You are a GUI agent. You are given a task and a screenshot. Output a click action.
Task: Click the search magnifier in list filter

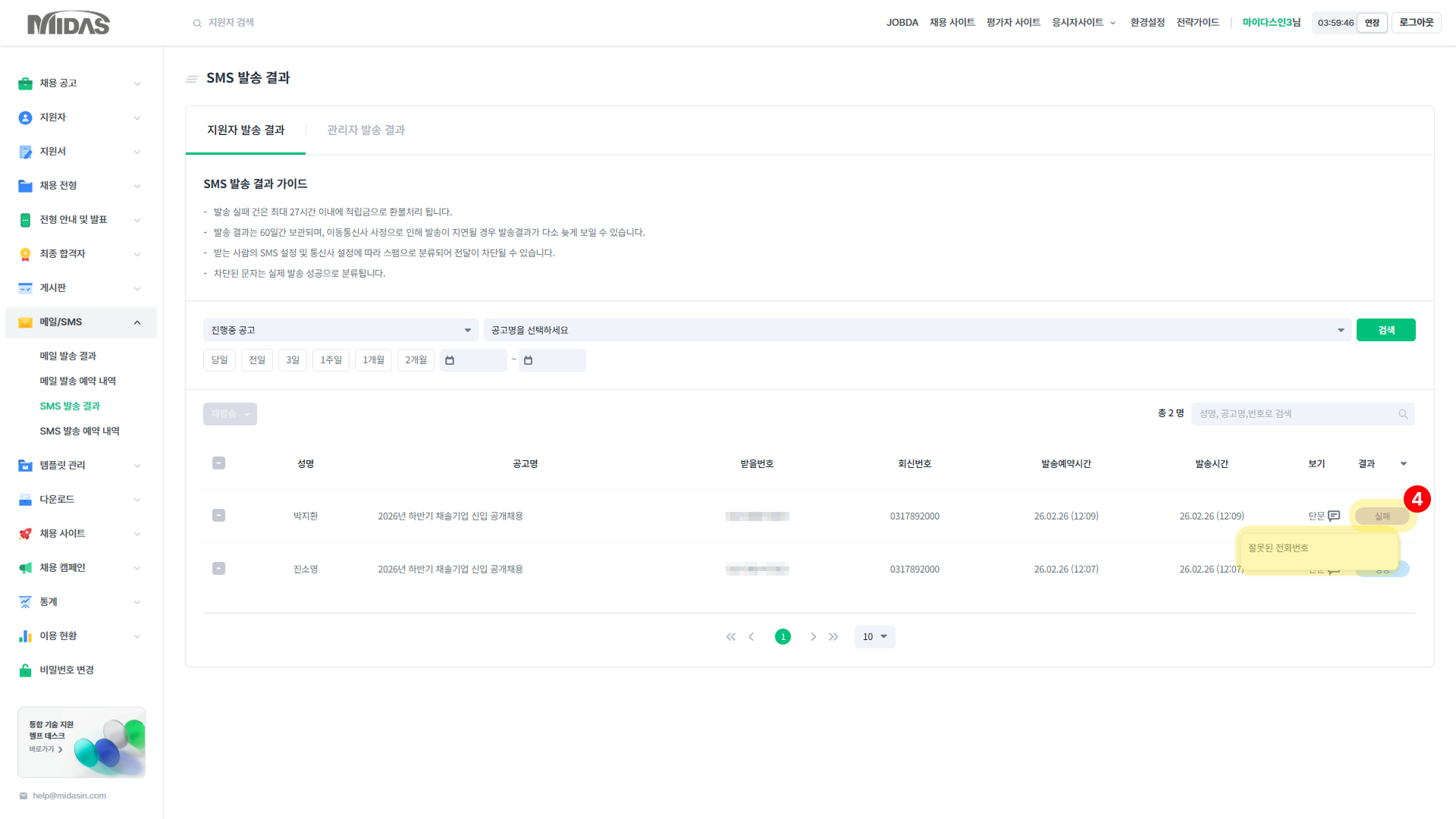(1403, 414)
